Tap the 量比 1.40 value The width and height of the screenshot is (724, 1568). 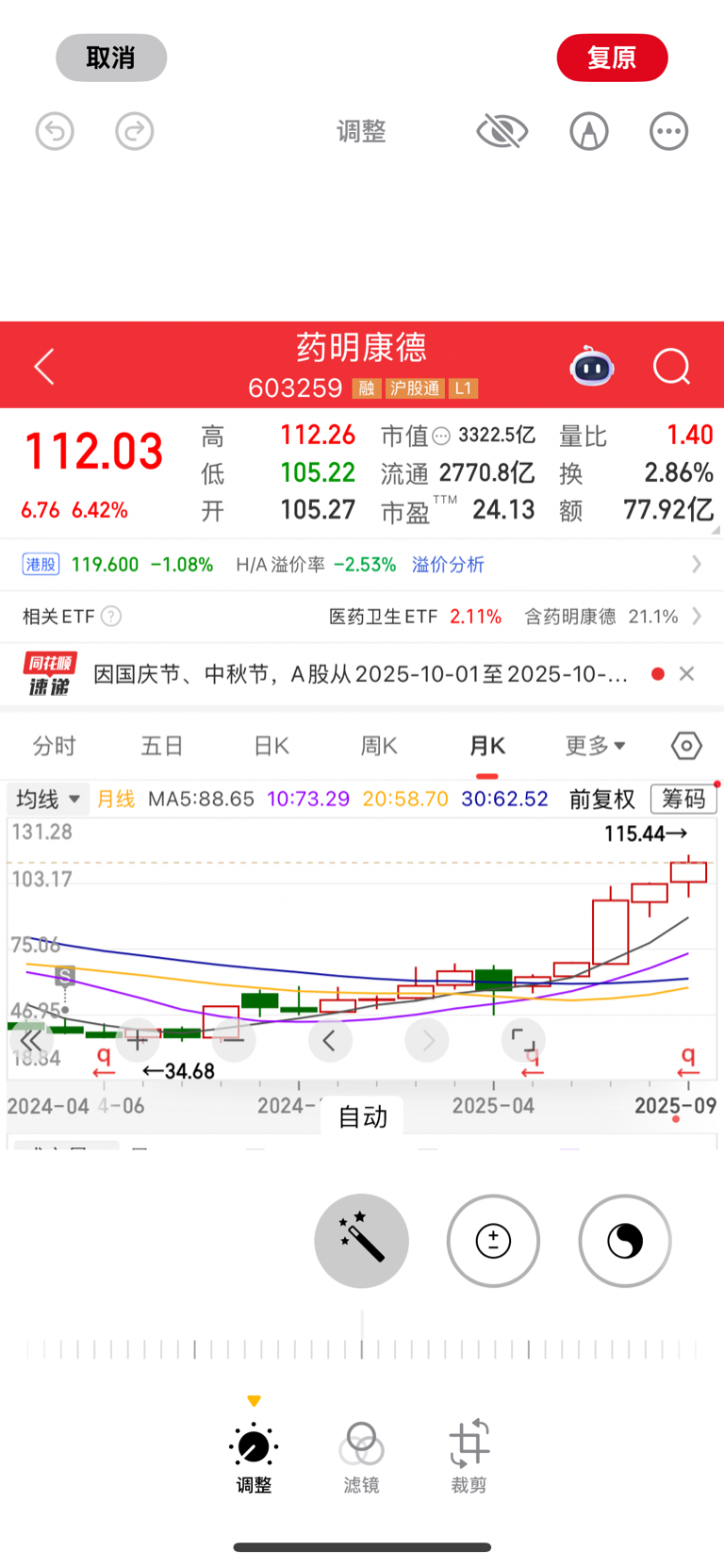(x=690, y=435)
